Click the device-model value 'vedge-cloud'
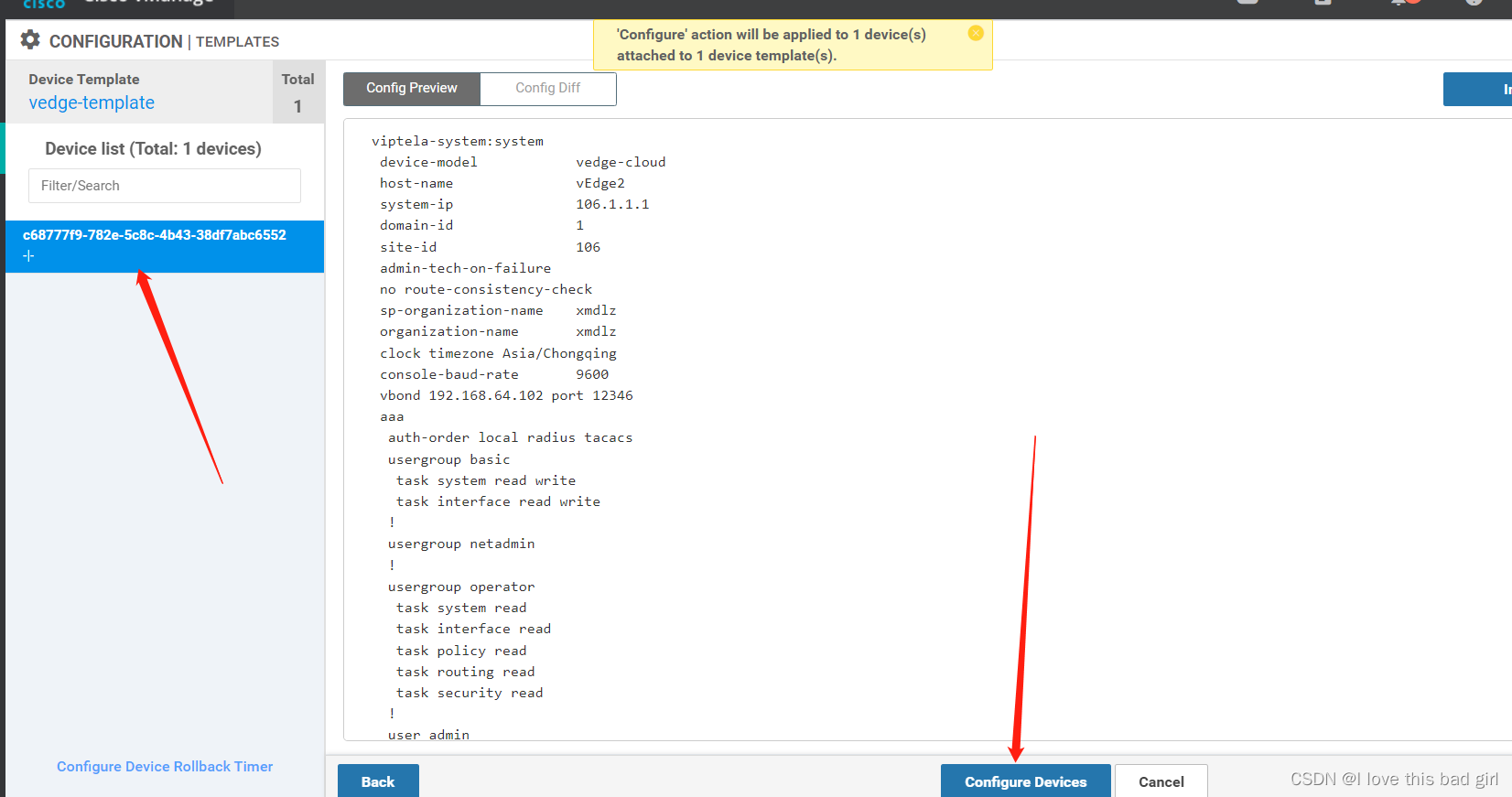 [621, 162]
